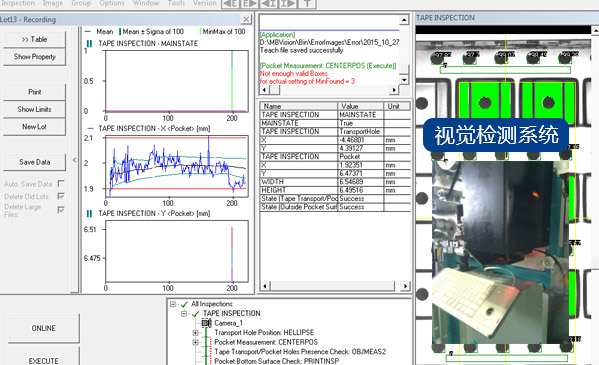
Task: Open the Tools menu
Action: tap(176, 3)
